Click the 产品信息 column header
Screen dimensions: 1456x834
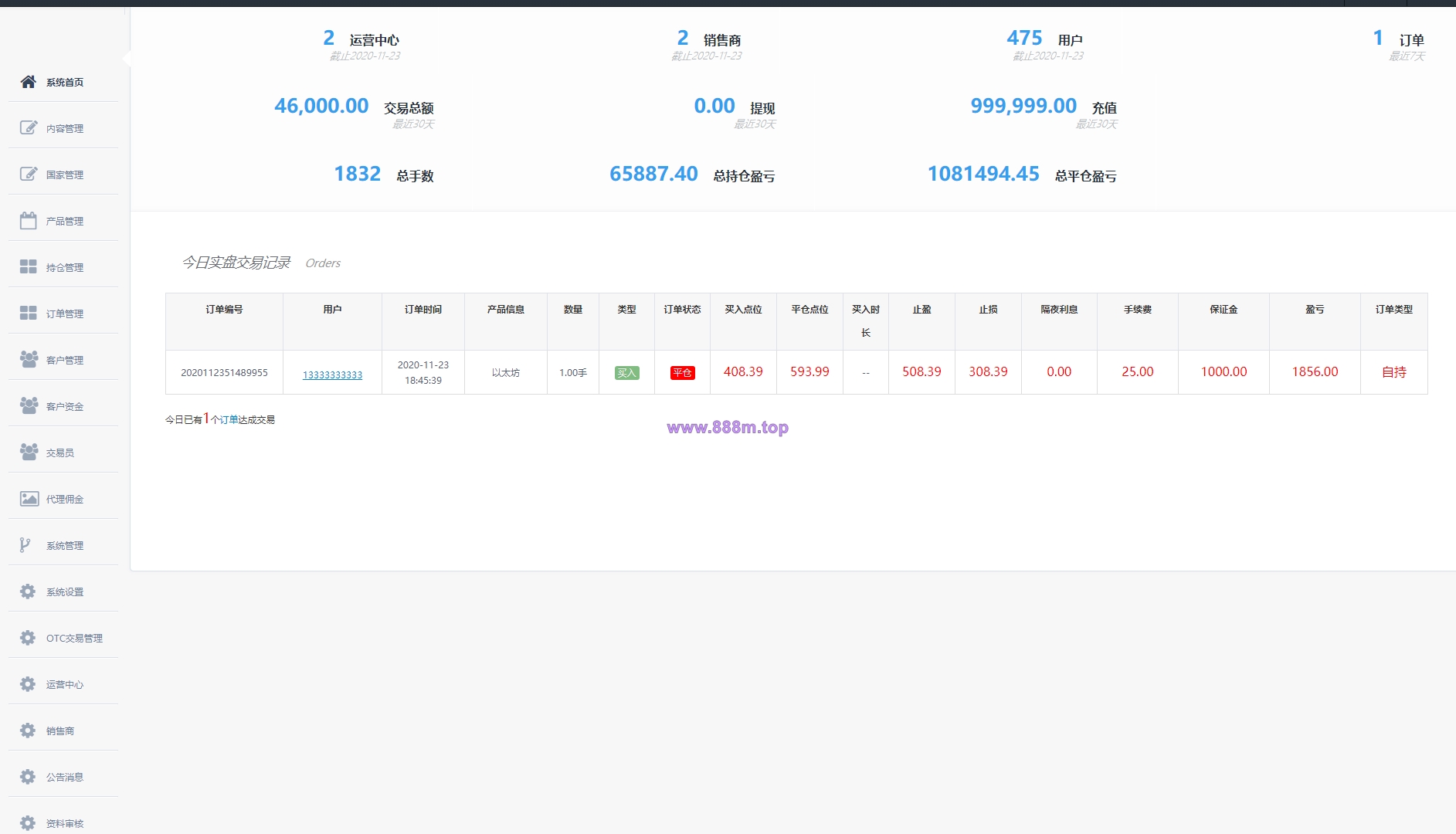coord(506,310)
